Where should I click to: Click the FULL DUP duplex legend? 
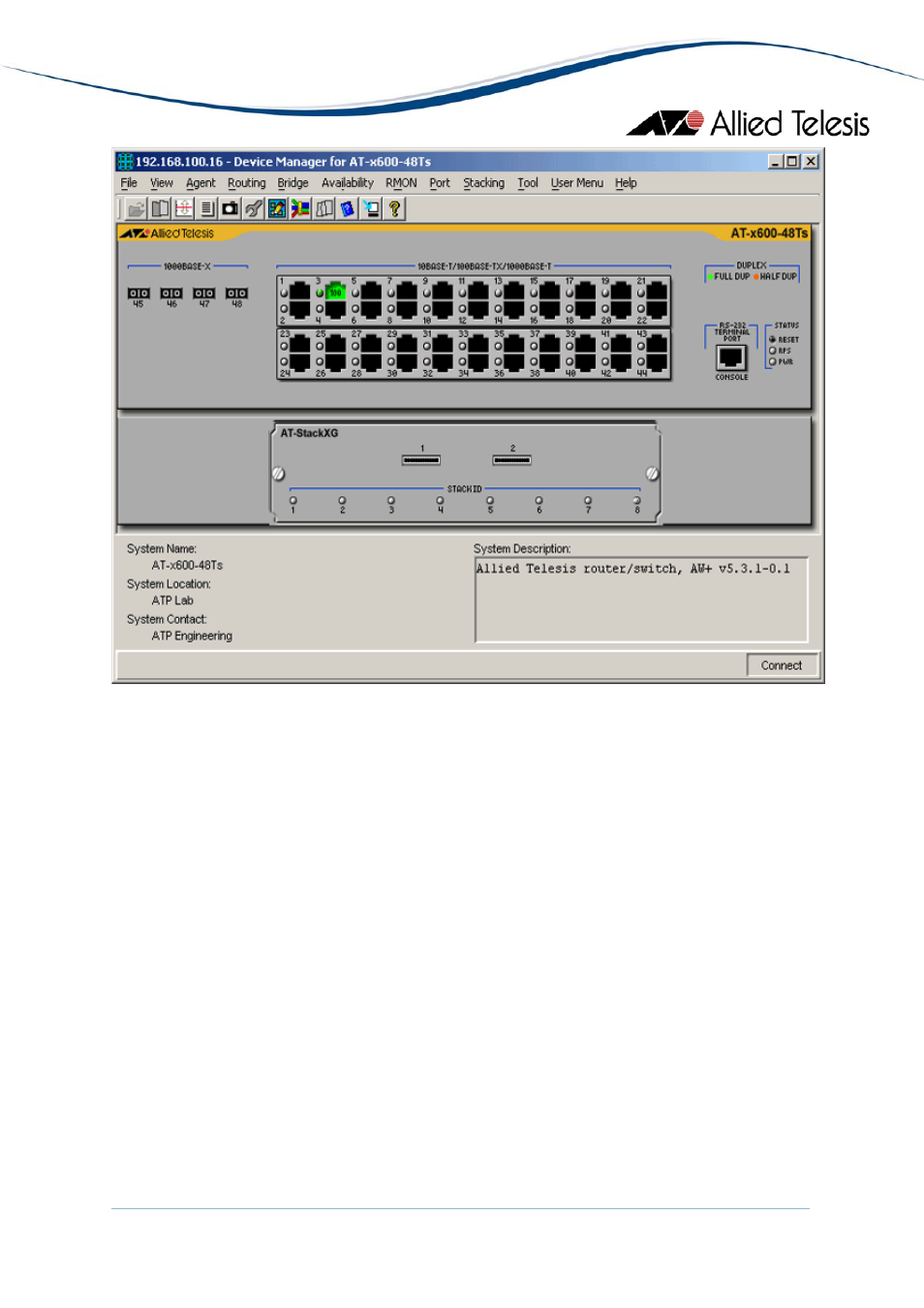click(728, 277)
